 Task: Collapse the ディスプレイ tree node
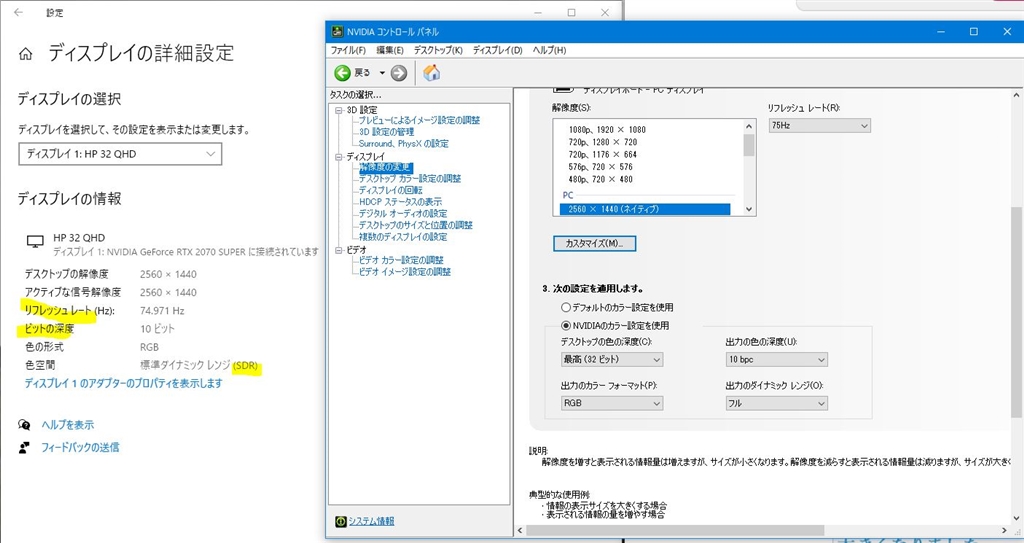(x=339, y=157)
